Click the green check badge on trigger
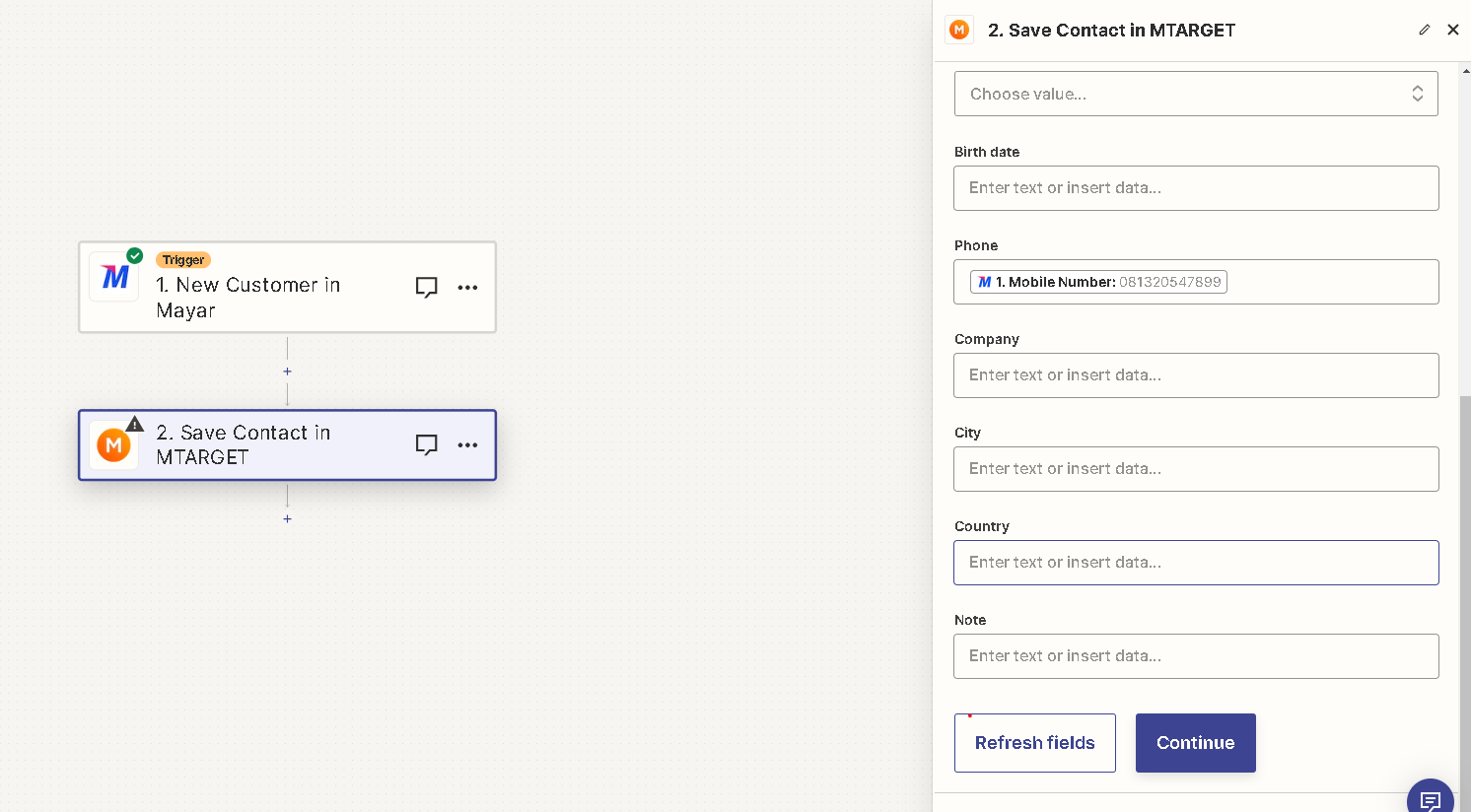The height and width of the screenshot is (812, 1471). click(135, 256)
